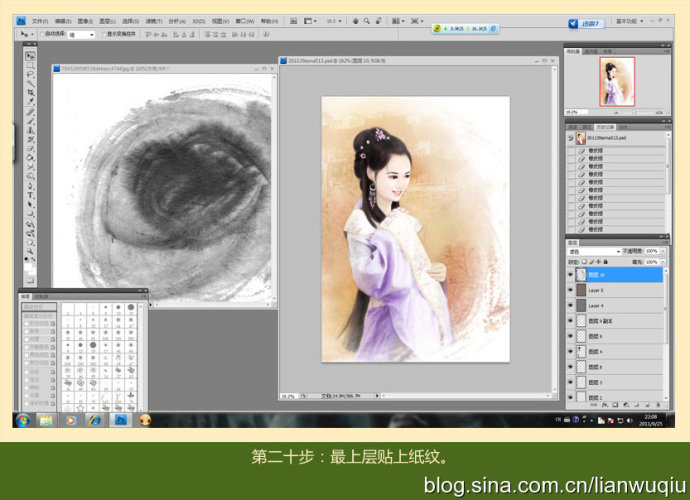Hide the selected 图层 10 layer
Viewport: 690px width, 500px height.
point(571,275)
